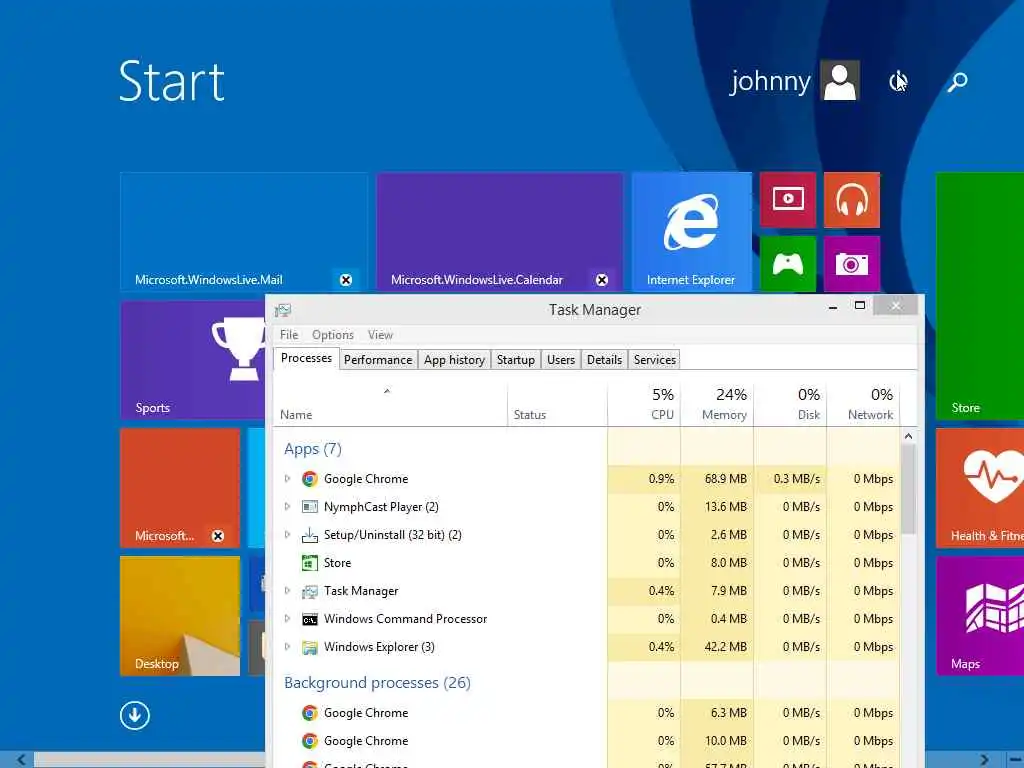The image size is (1024, 768).
Task: Click the 10.0 MB Google Chrome row icon
Action: 310,741
